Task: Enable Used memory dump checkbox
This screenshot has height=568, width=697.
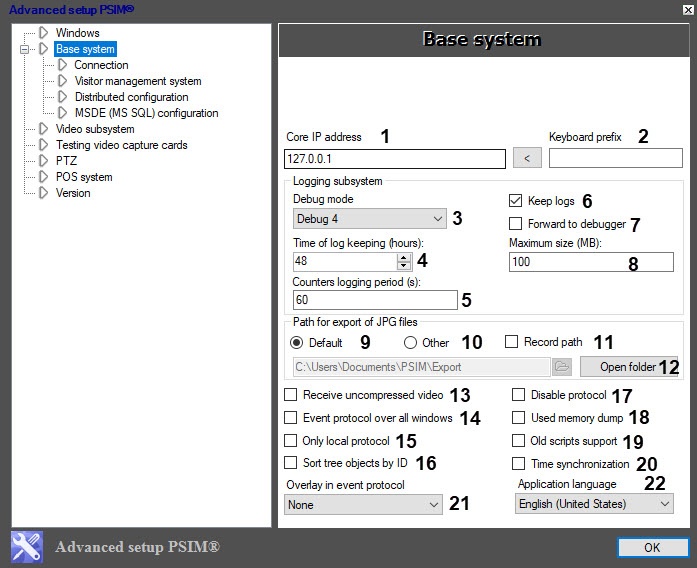Action: click(518, 418)
